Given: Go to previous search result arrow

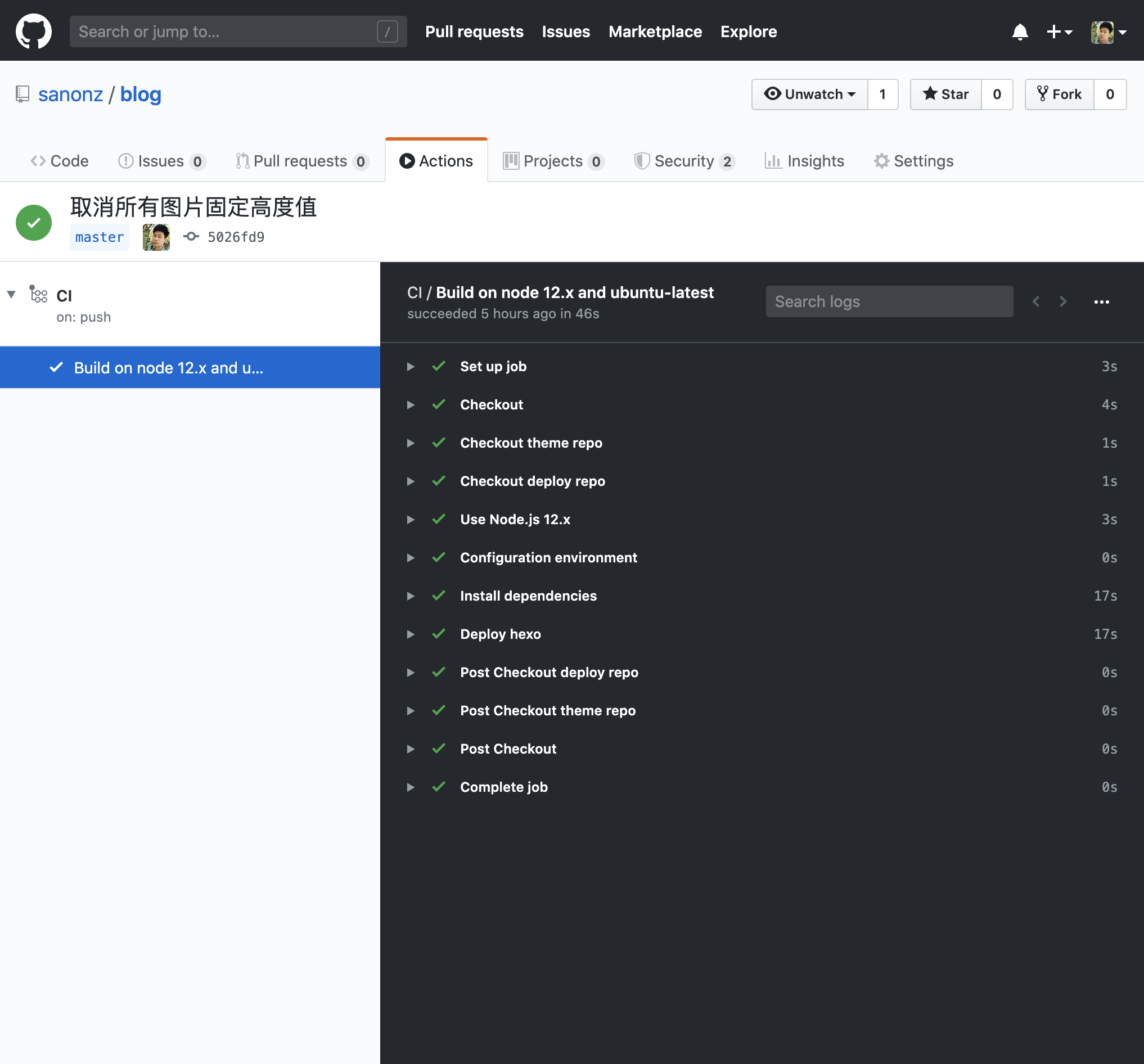Looking at the screenshot, I should [1036, 301].
